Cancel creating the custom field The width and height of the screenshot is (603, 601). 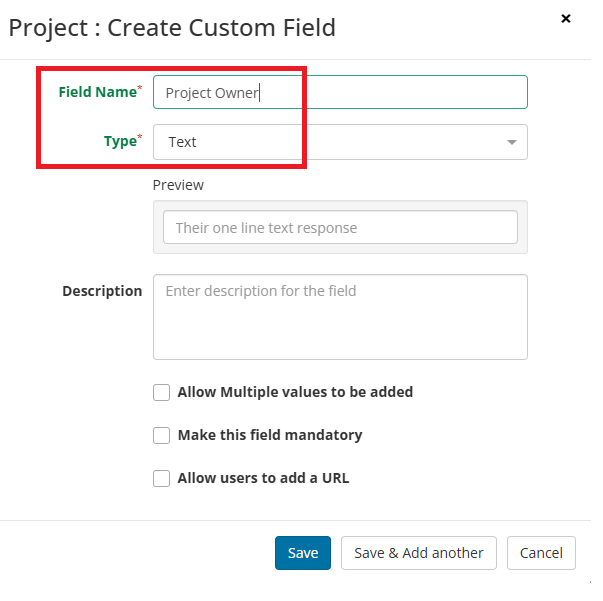[x=541, y=553]
